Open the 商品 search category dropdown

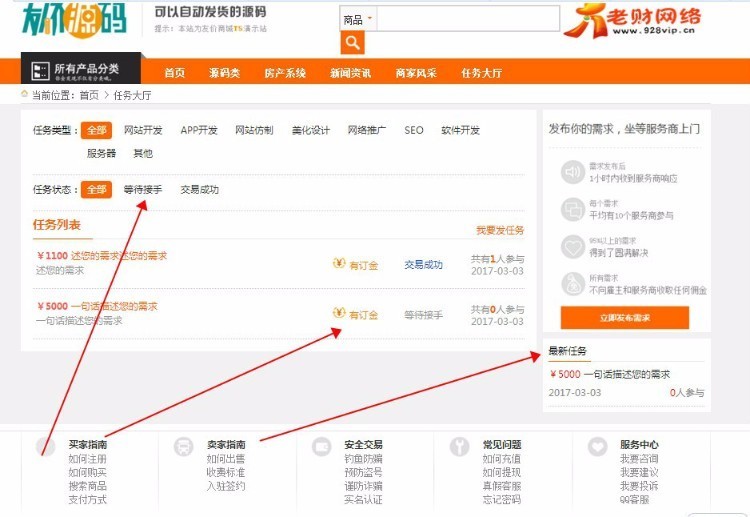click(358, 20)
